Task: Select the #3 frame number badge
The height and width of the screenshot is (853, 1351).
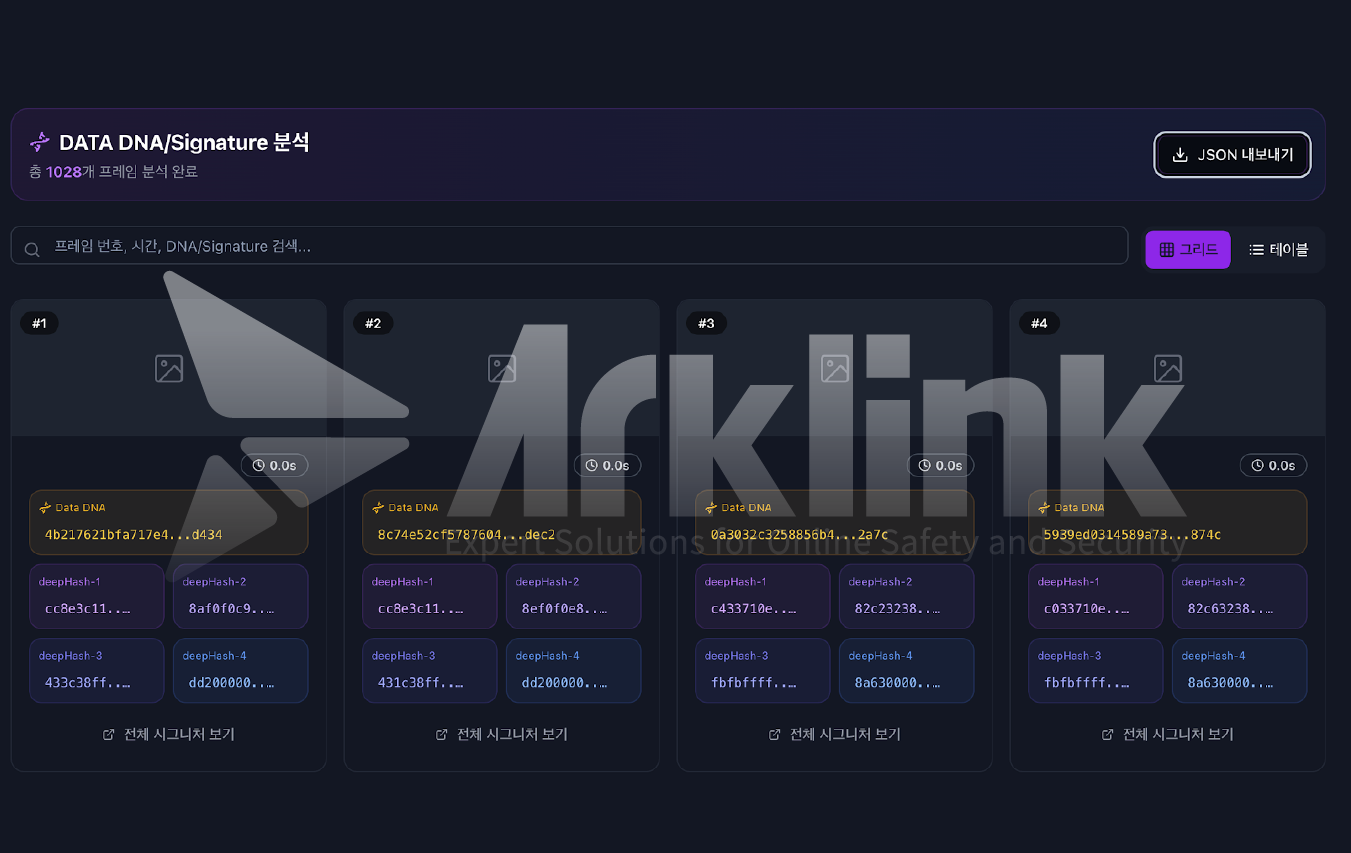Action: point(706,323)
